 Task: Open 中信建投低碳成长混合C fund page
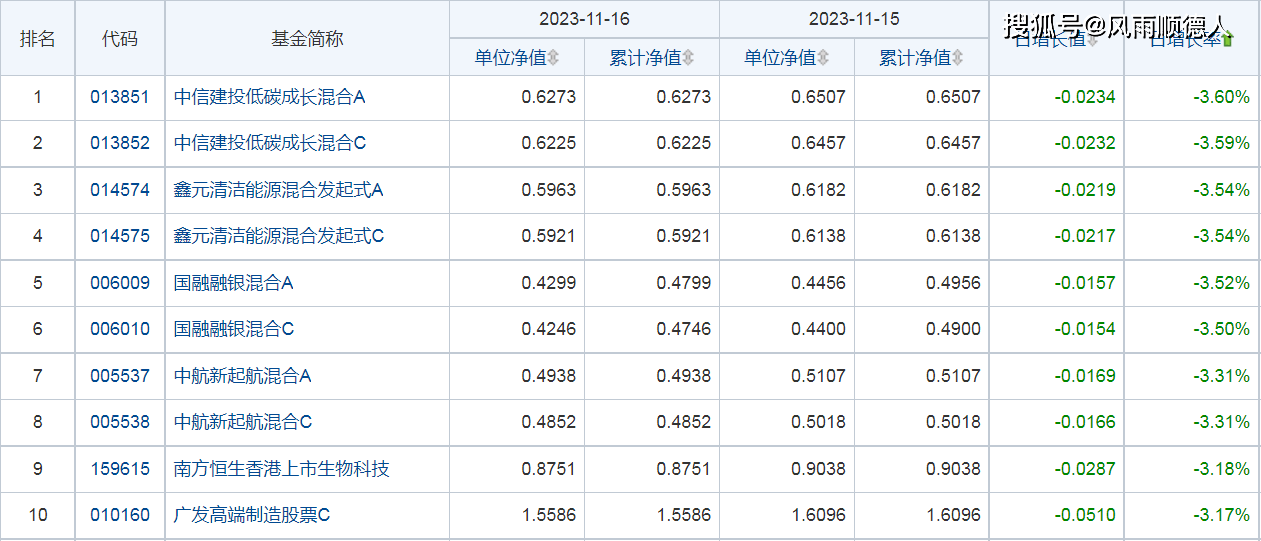tap(270, 143)
